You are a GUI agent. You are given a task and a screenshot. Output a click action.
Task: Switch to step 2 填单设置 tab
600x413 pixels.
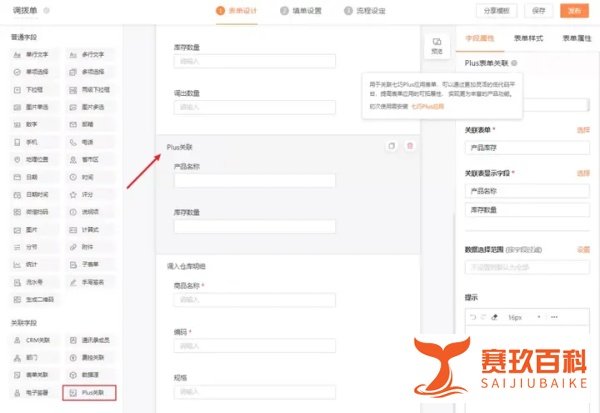(x=301, y=11)
